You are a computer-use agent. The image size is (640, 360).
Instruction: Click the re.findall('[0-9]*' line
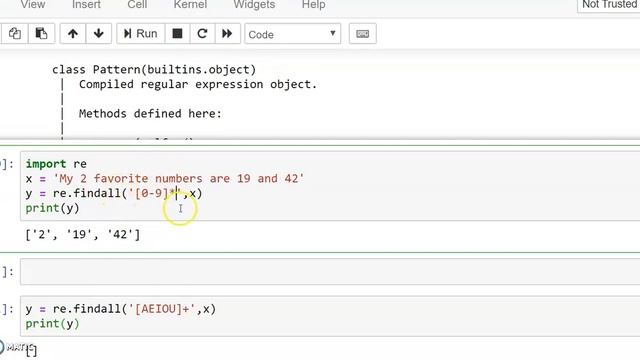point(113,193)
